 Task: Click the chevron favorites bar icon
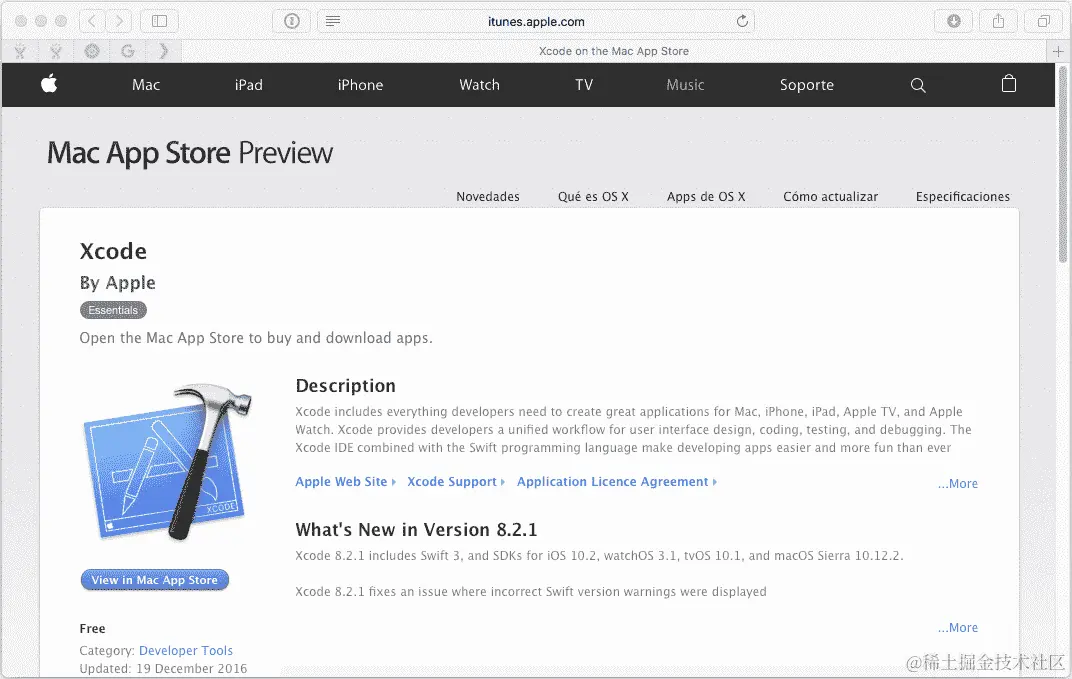[x=163, y=51]
